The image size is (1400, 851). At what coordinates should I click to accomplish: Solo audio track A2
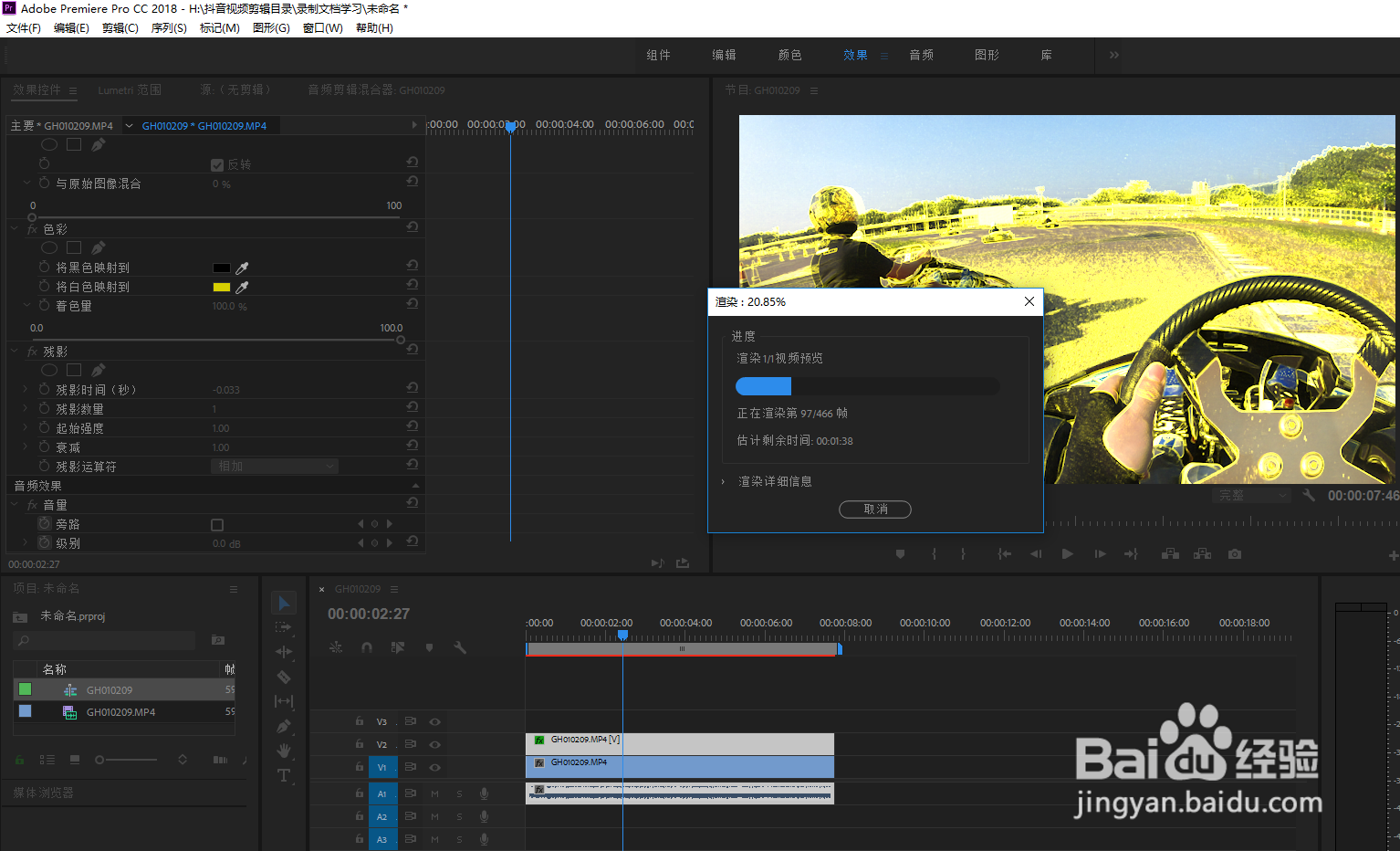(459, 816)
